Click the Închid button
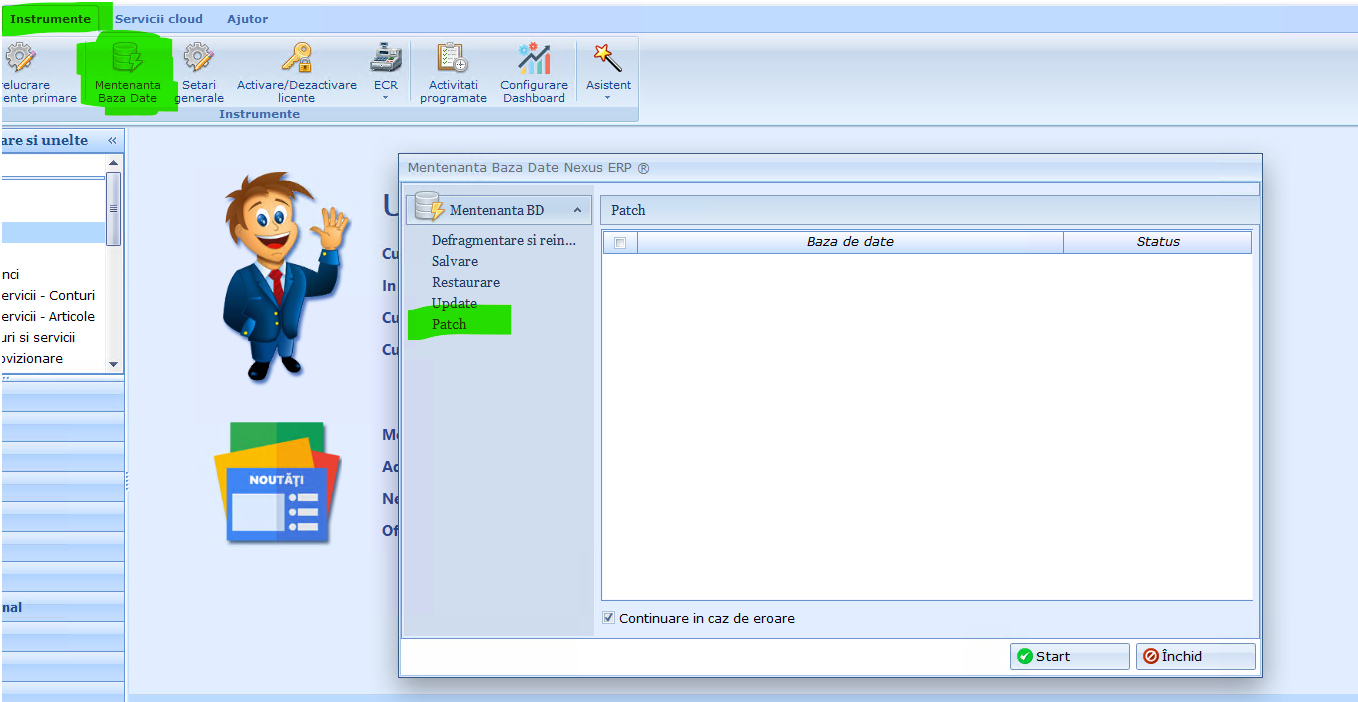1358x702 pixels. coord(1196,656)
